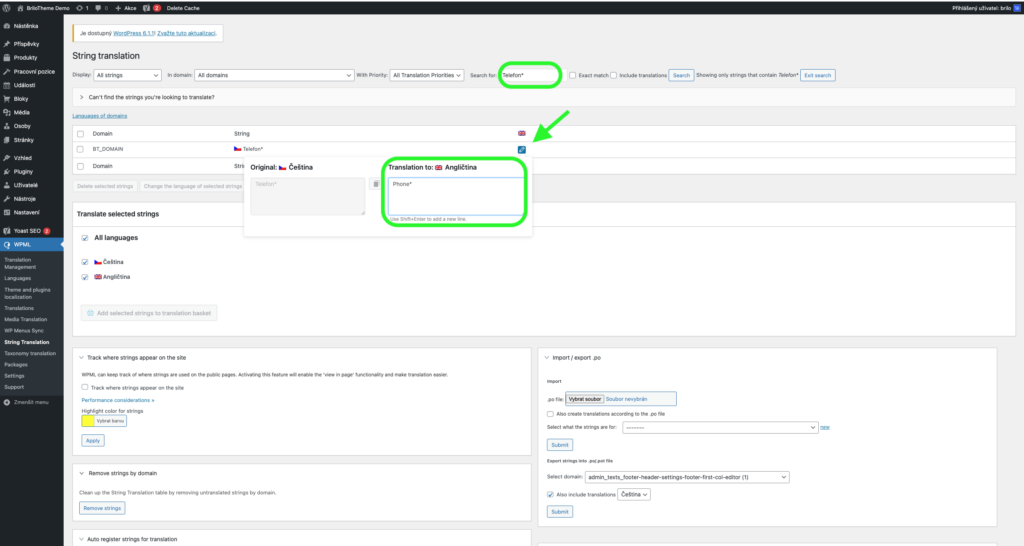Tick the BT_DOMAIN row checkbox
Screen dimensions: 1024x546
click(80, 149)
